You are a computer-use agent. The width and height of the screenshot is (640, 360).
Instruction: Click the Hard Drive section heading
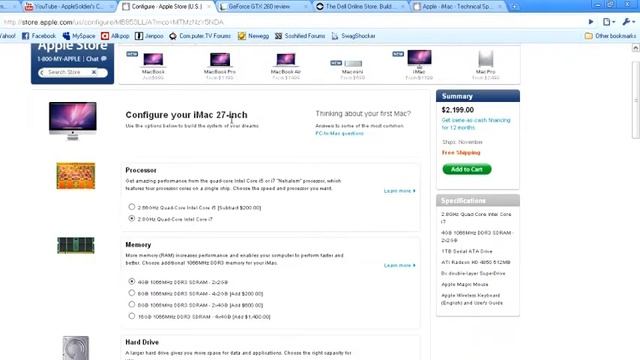[x=142, y=342]
